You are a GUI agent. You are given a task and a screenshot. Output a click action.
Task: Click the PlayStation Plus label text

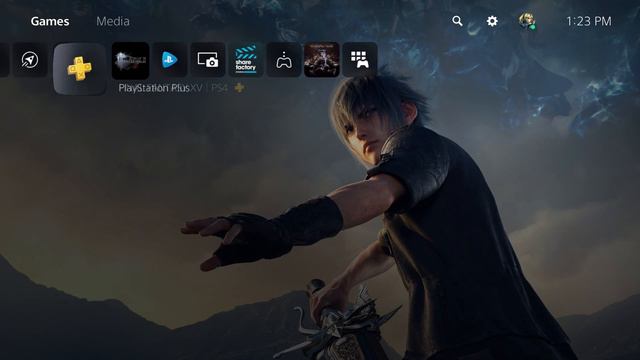click(x=154, y=88)
